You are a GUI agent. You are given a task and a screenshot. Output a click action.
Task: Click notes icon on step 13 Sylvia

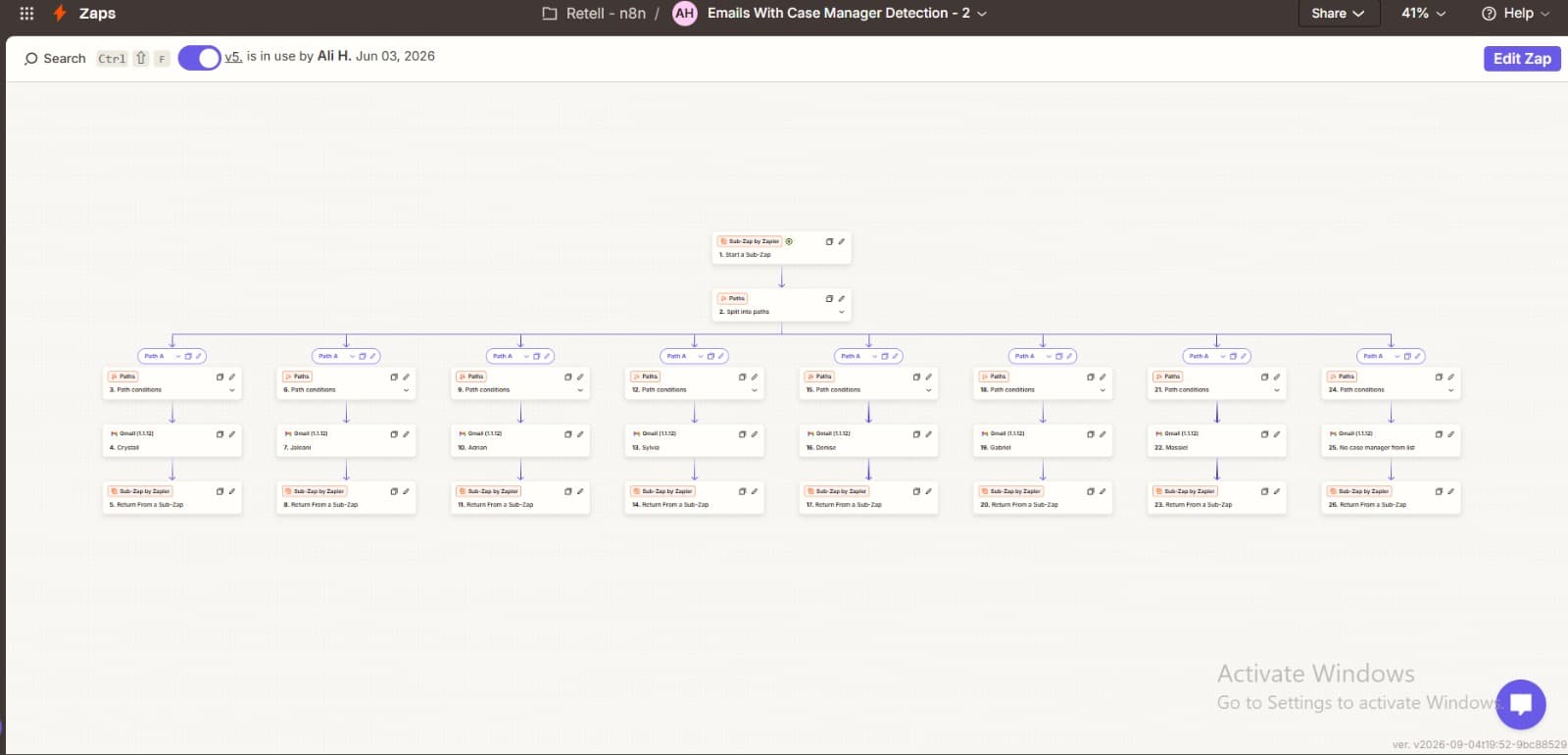[742, 433]
